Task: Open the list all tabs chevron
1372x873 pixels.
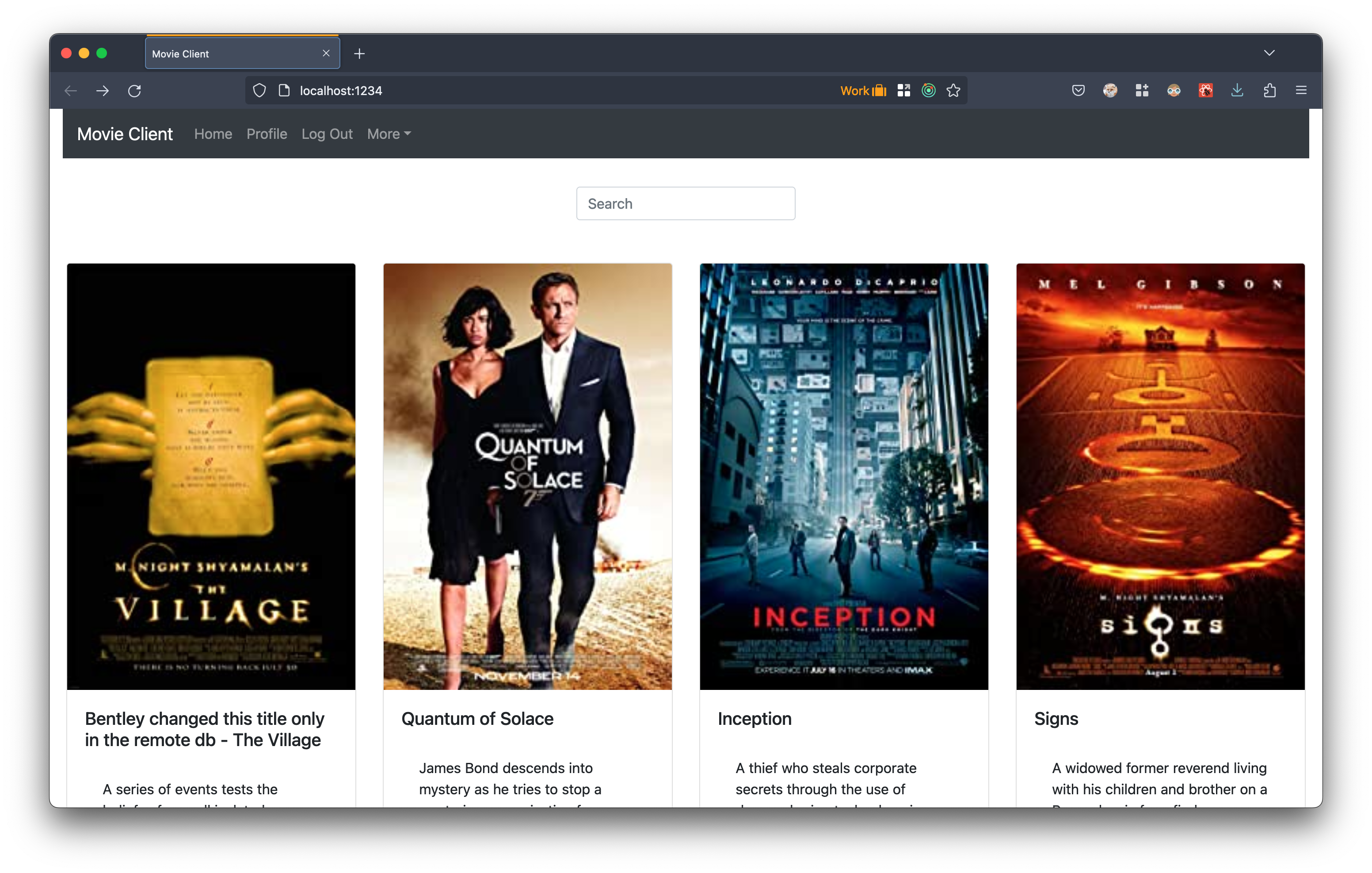Action: (x=1269, y=53)
